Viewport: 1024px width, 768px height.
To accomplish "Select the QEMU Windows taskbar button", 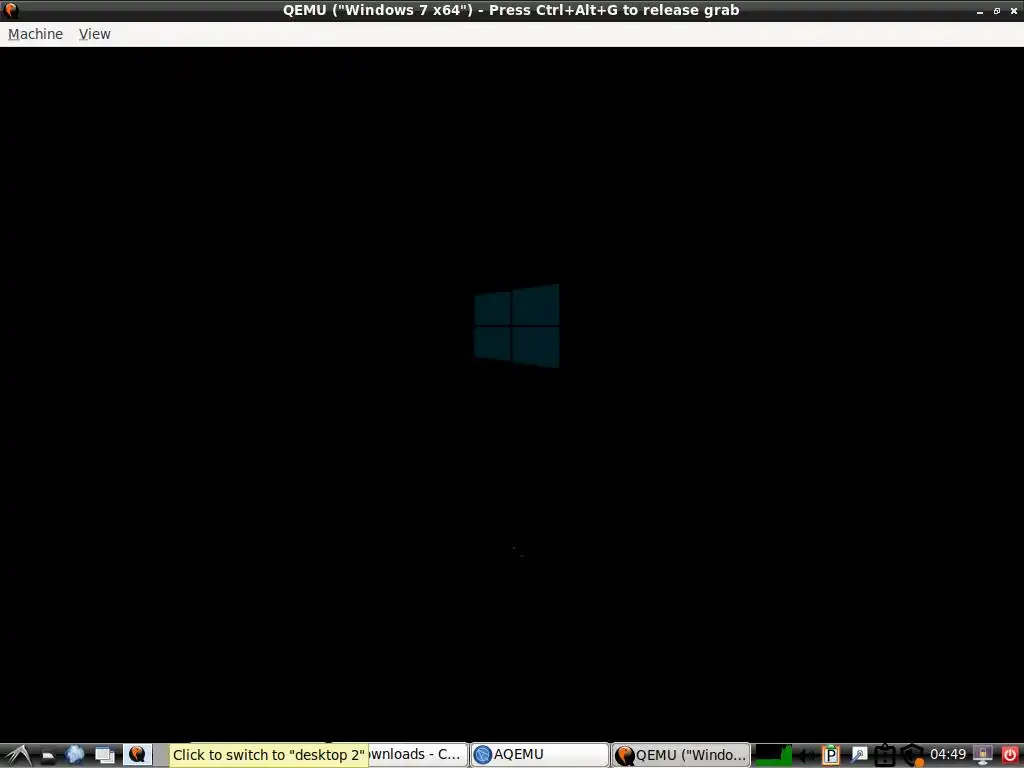I will [681, 755].
